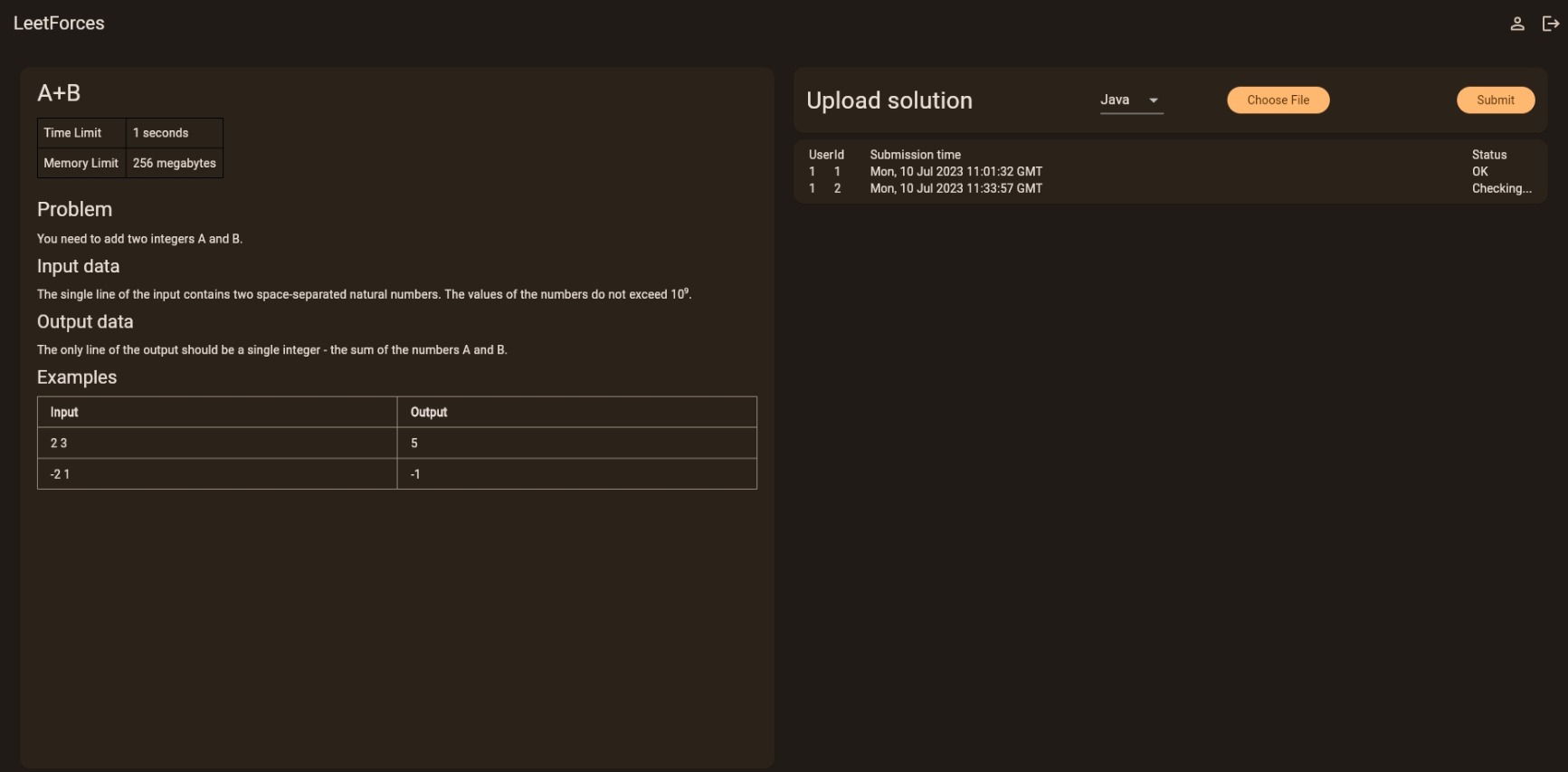Click the Submission time column header
This screenshot has width=1568, height=772.
[x=915, y=155]
